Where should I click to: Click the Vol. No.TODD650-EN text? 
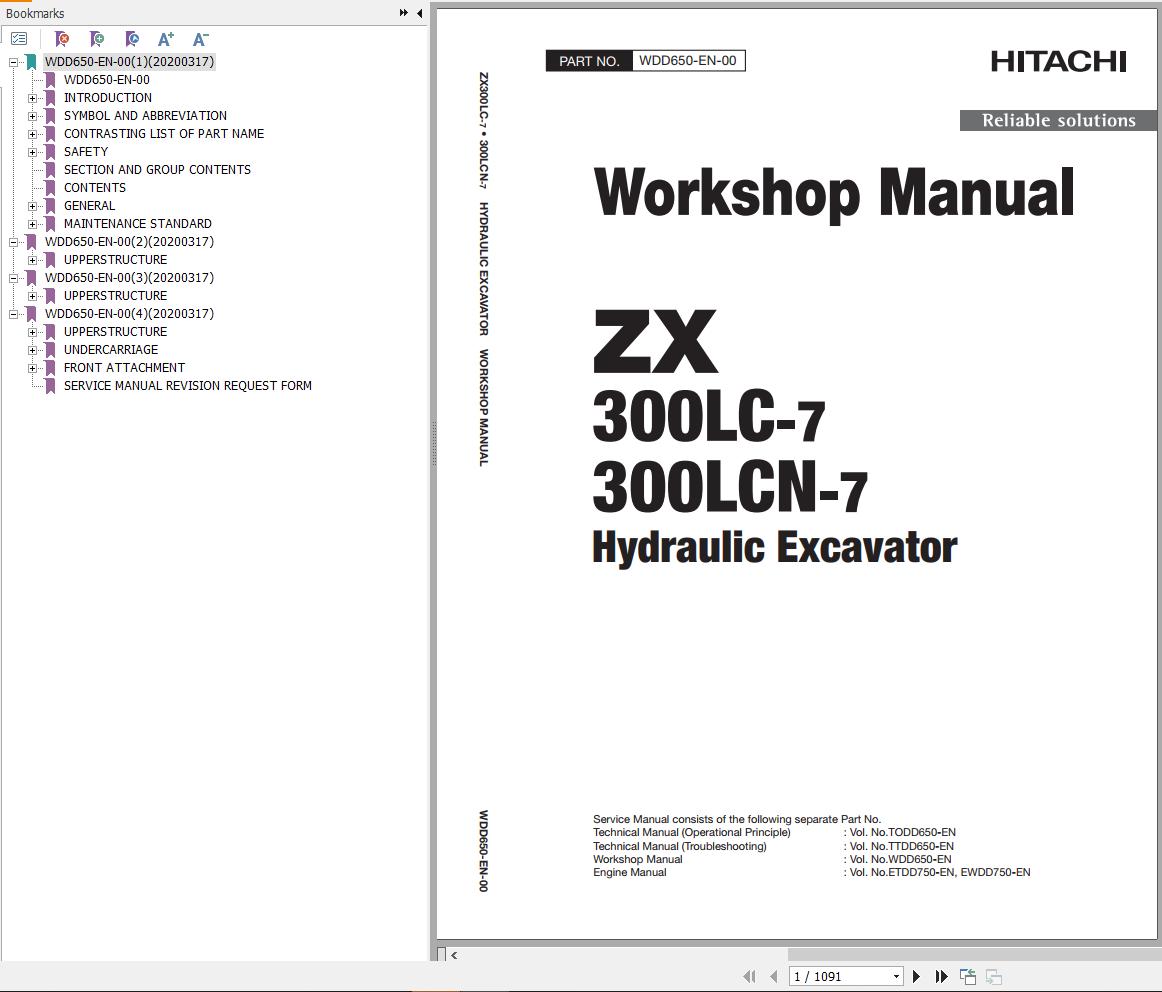point(903,833)
